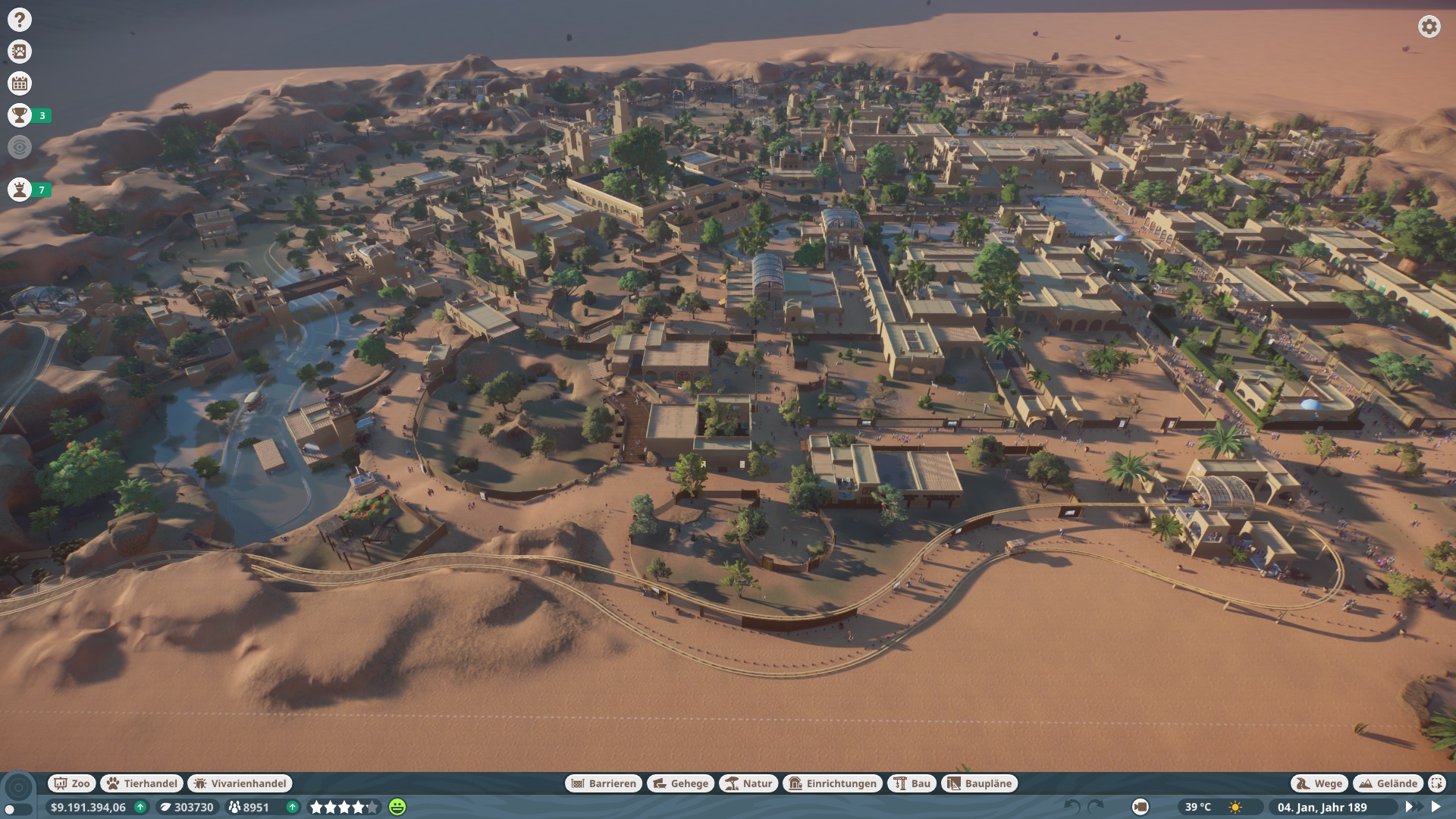Image resolution: width=1456 pixels, height=819 pixels.
Task: Click the redo arrow
Action: pyautogui.click(x=1096, y=807)
